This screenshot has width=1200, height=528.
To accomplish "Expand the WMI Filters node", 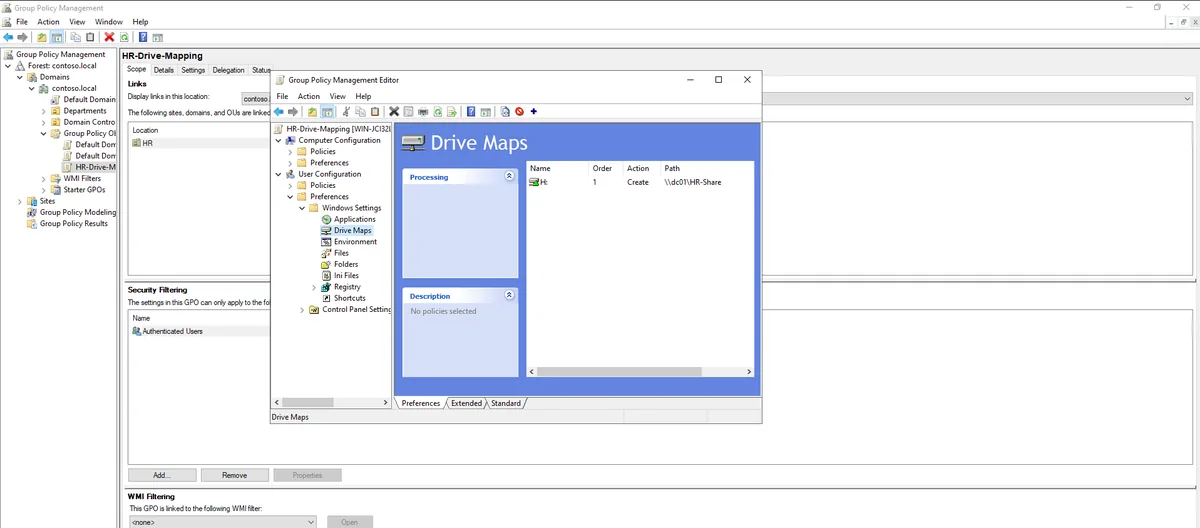I will 44,178.
